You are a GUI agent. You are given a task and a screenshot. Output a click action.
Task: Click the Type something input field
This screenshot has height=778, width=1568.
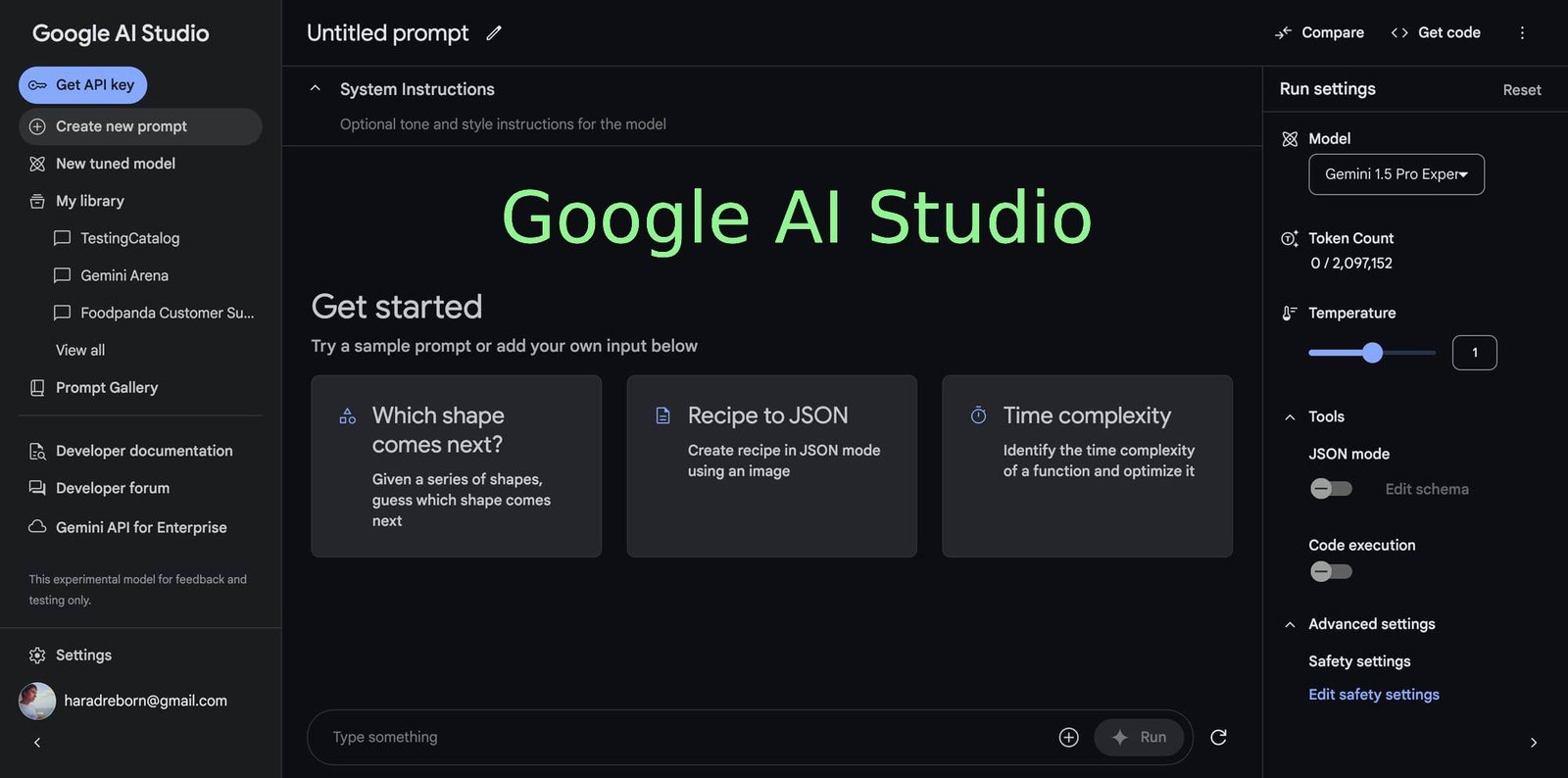point(686,737)
